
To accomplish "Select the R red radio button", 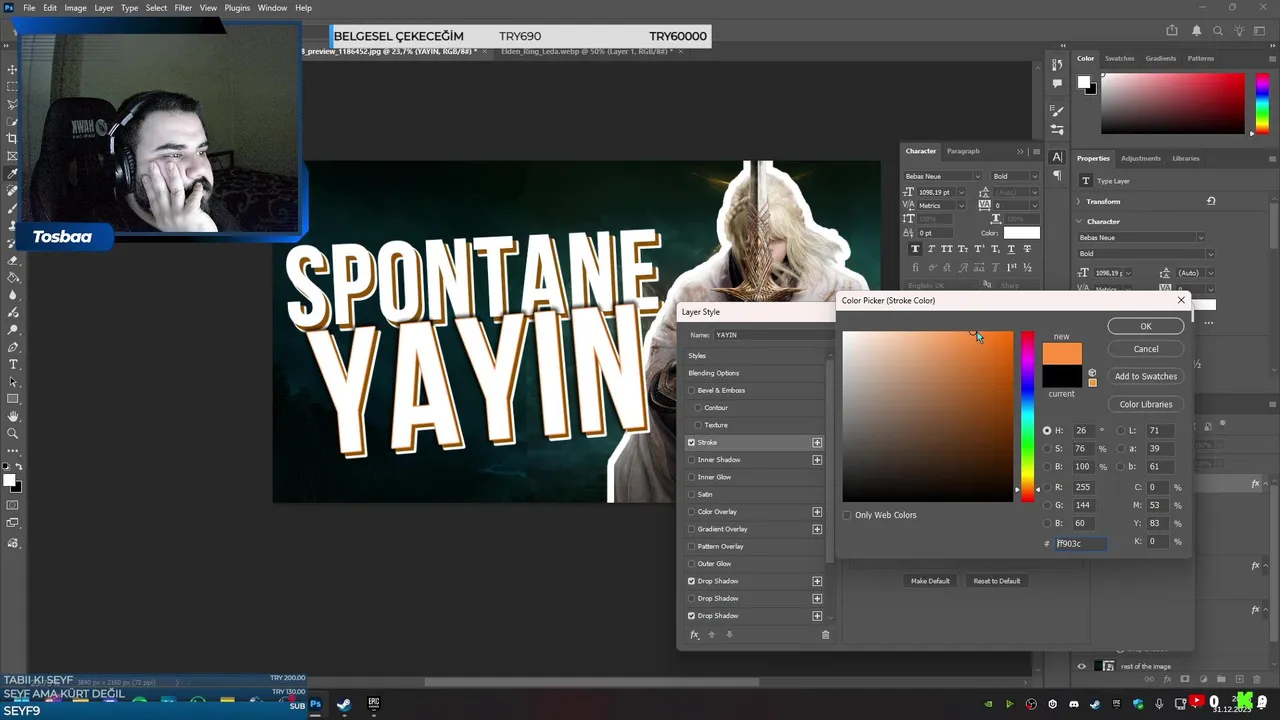I will click(x=1047, y=487).
